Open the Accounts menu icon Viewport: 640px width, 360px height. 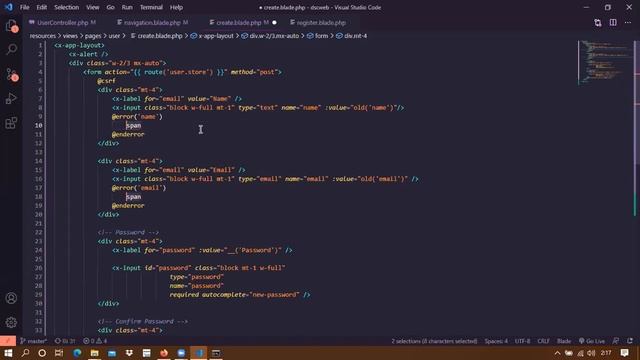pos(11,298)
